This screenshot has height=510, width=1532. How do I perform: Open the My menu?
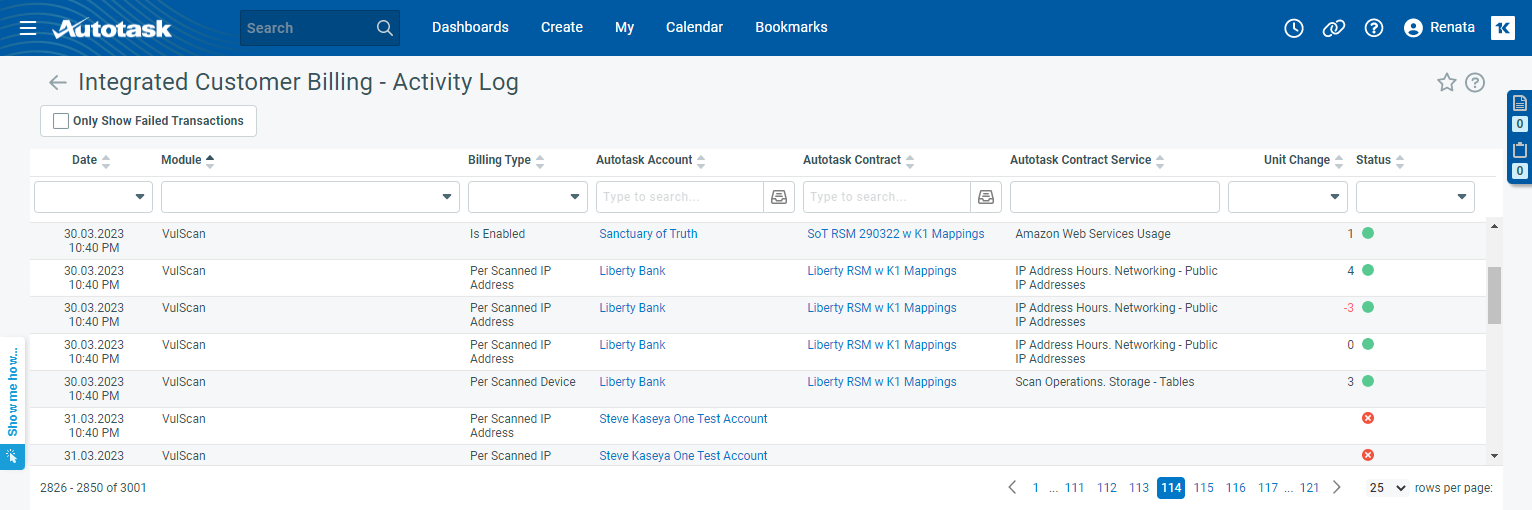pyautogui.click(x=625, y=28)
